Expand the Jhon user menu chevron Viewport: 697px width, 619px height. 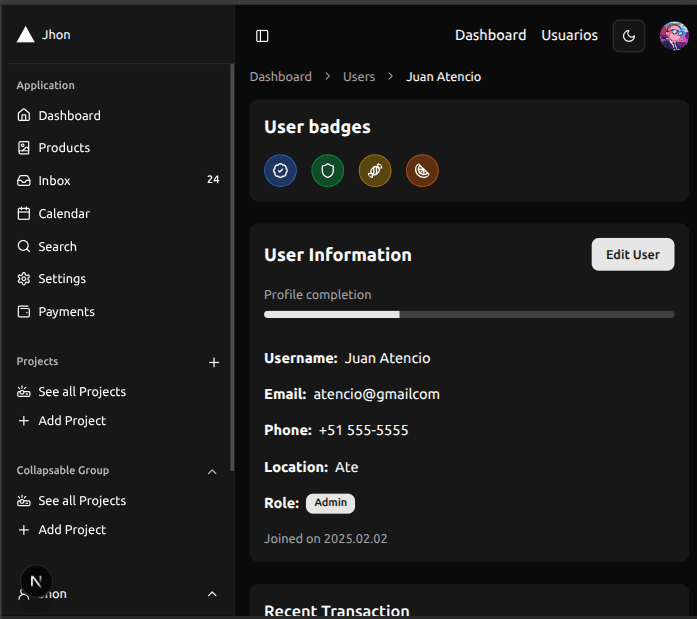click(x=212, y=594)
